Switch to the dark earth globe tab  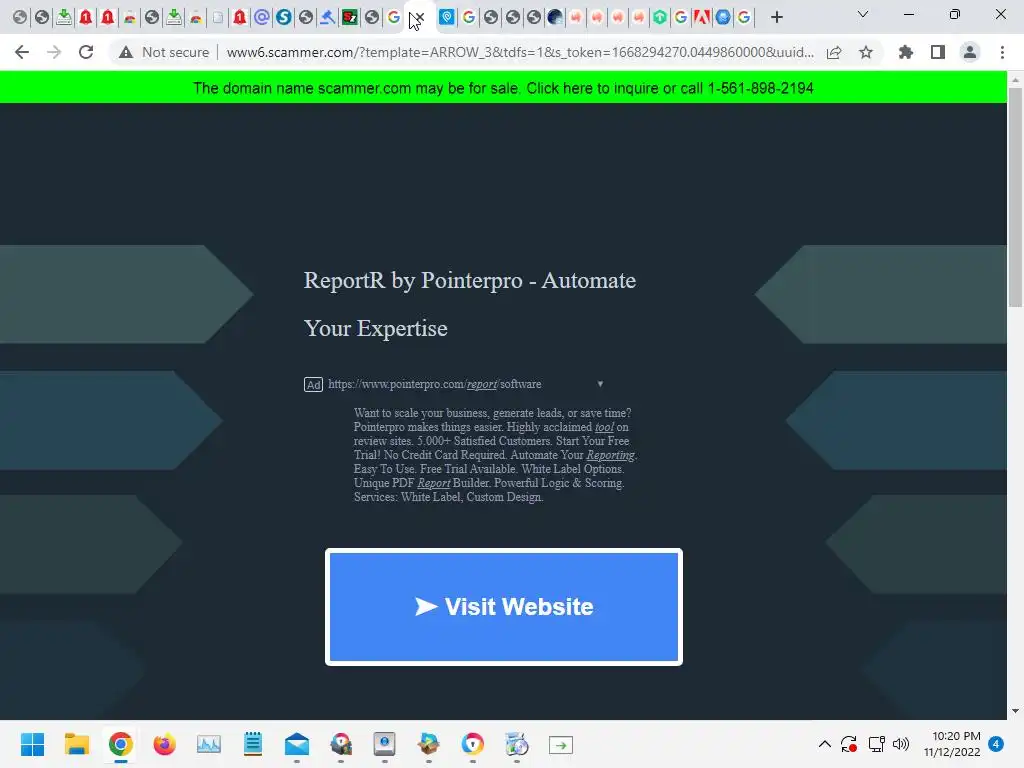click(x=554, y=17)
